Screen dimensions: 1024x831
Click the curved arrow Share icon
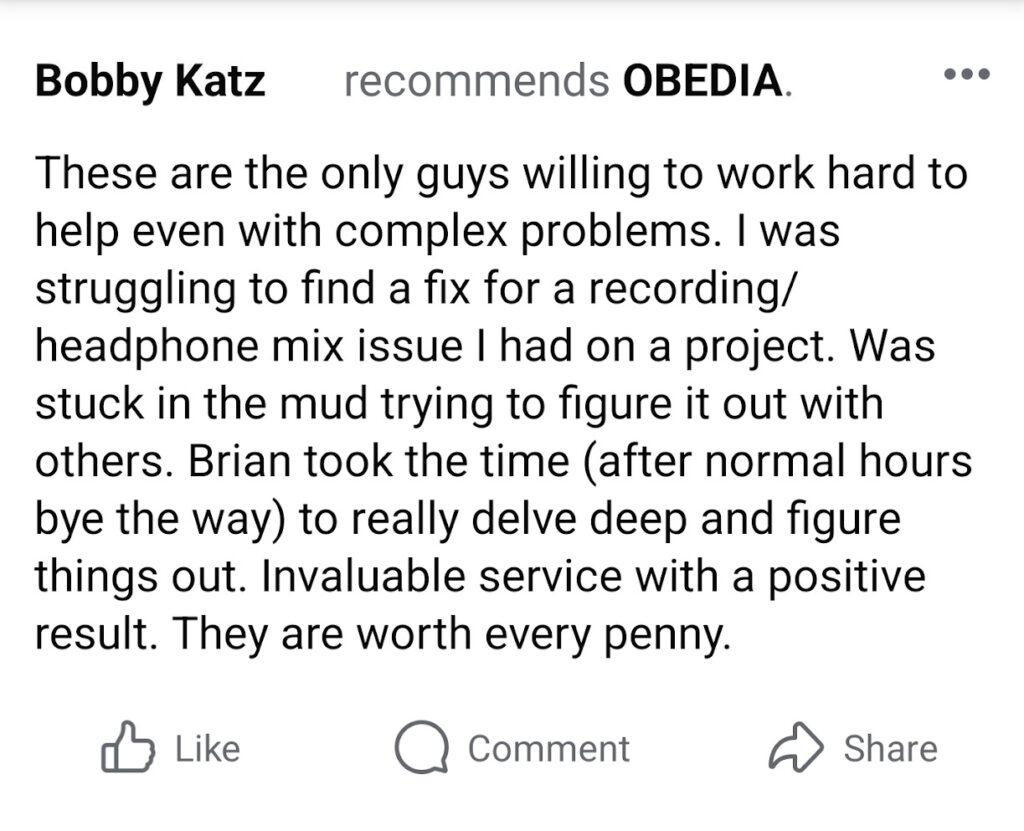pos(795,748)
